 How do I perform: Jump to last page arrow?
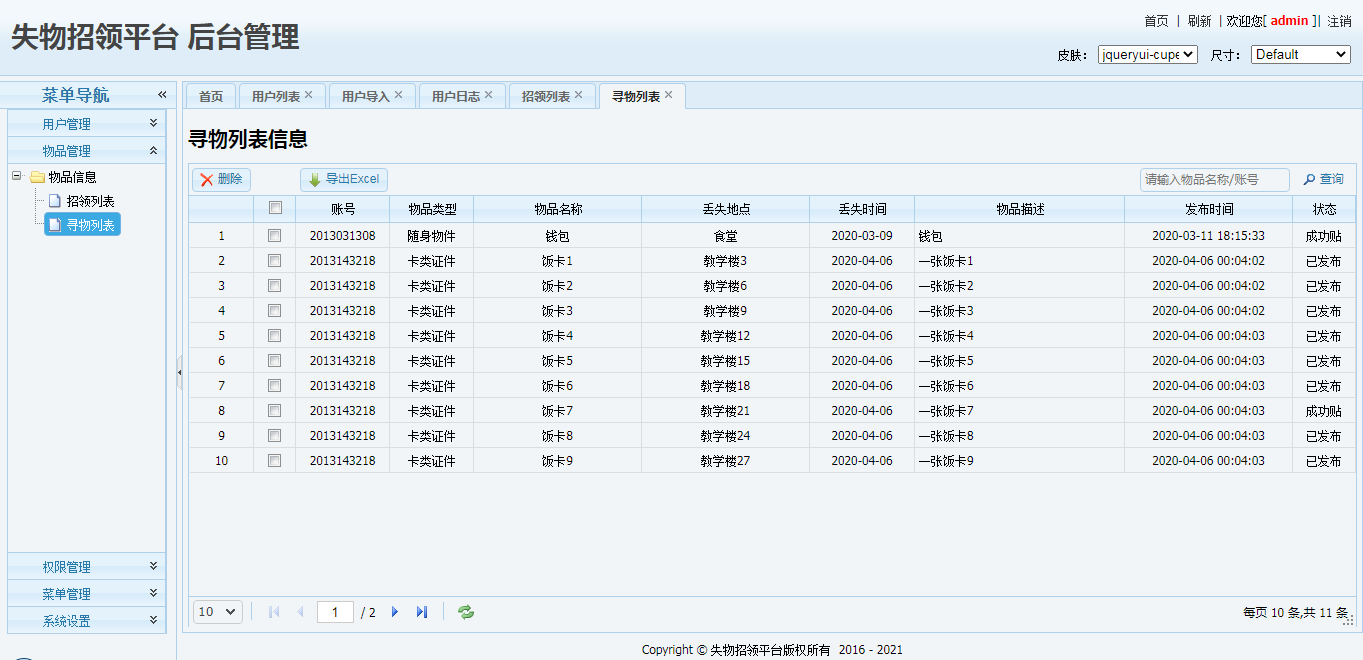(422, 612)
